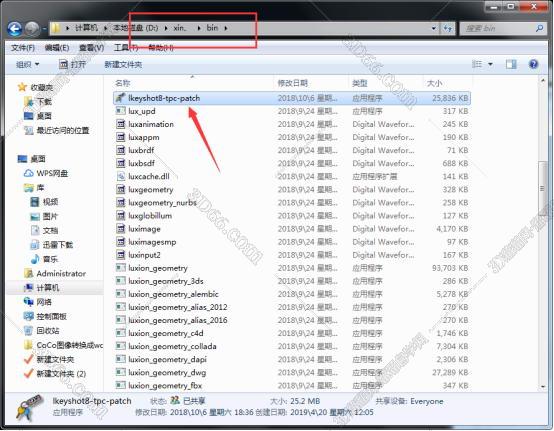
Task: Select the luxappm file icon
Action: pyautogui.click(x=121, y=137)
